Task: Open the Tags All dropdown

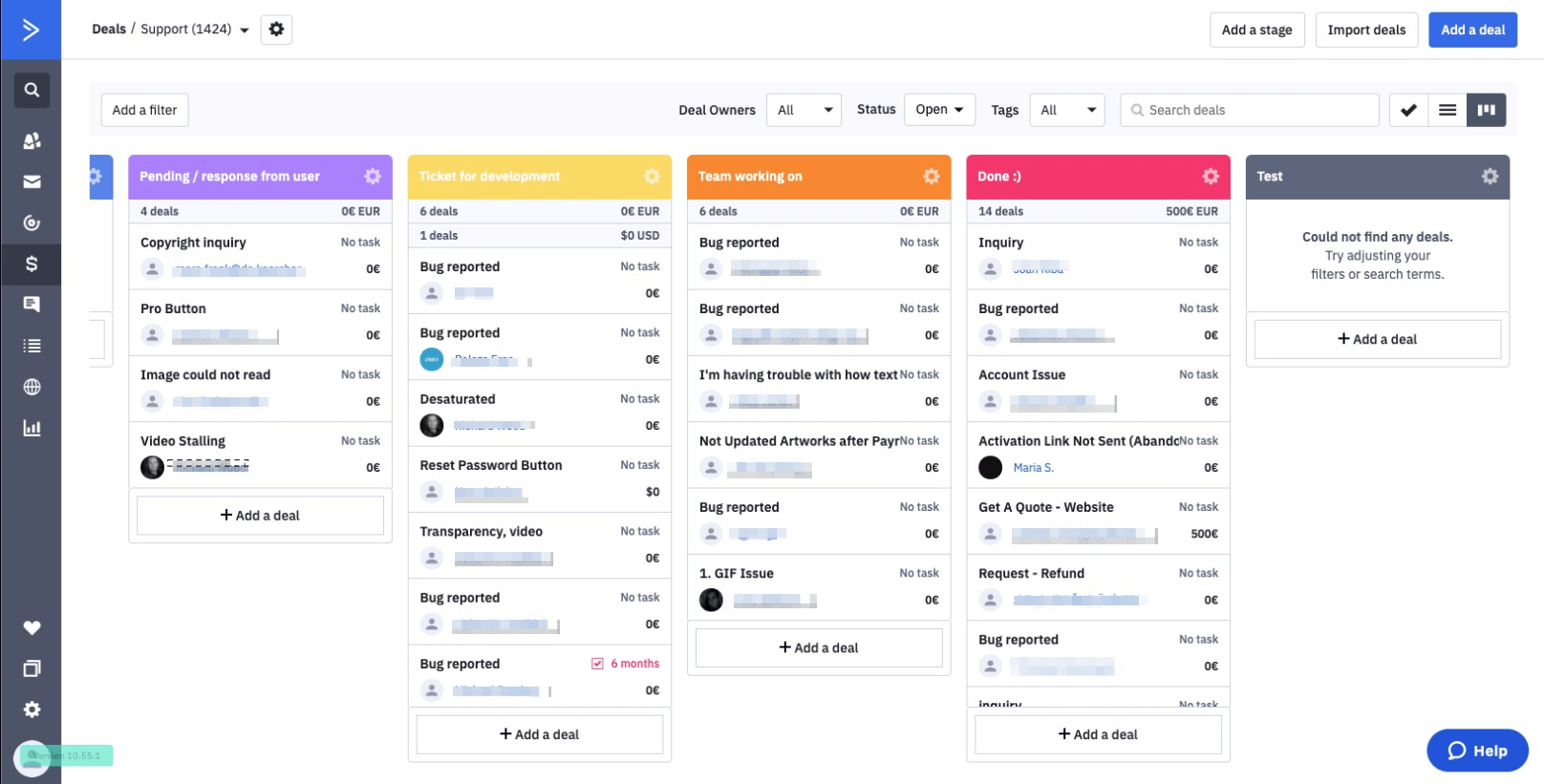Action: (x=1067, y=110)
